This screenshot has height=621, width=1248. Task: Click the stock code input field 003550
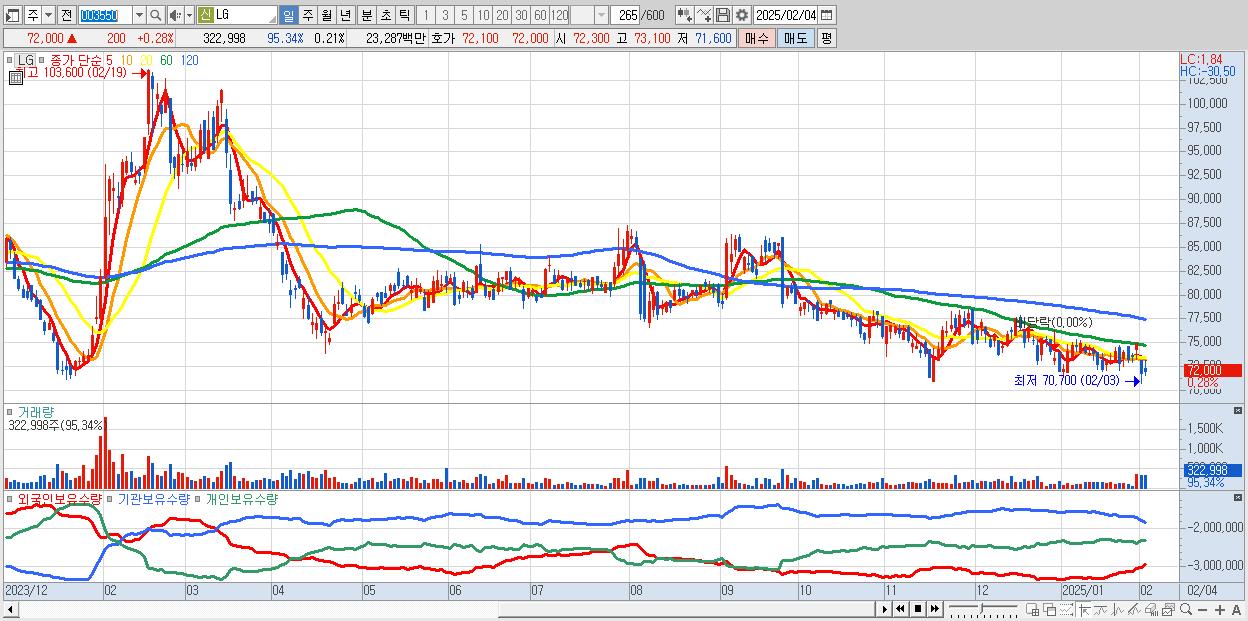(x=105, y=15)
